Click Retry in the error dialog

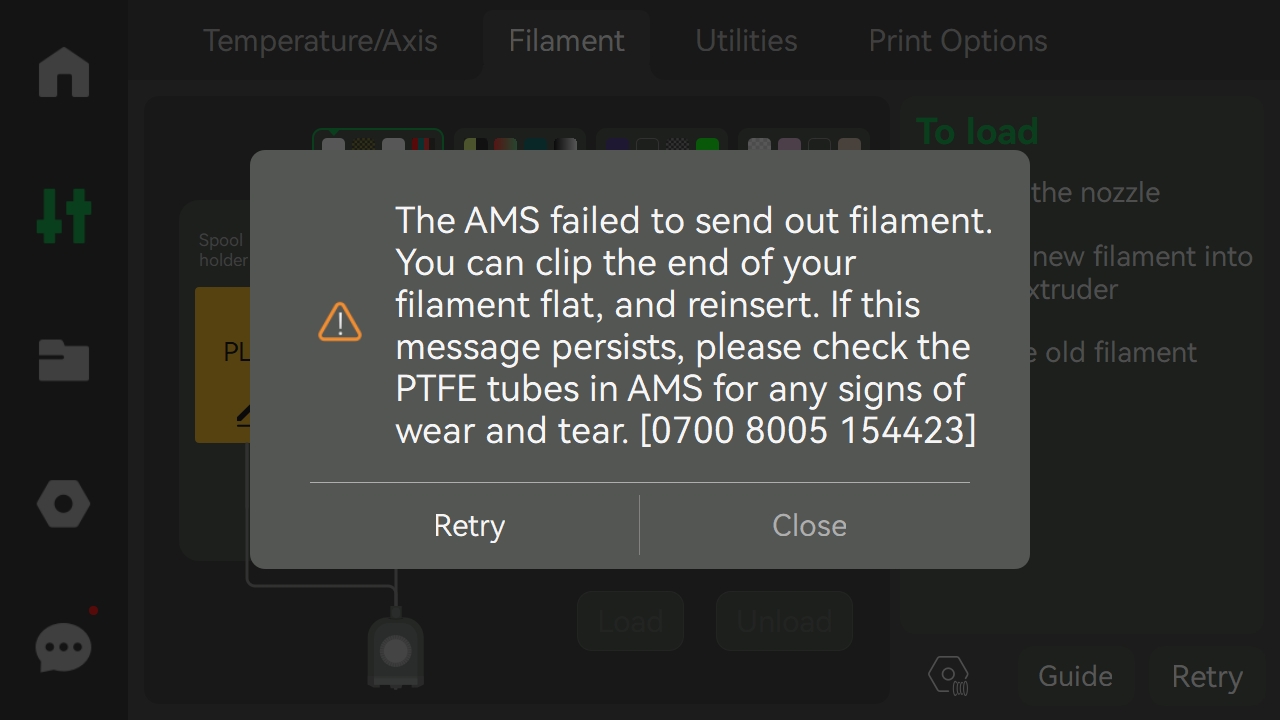470,525
